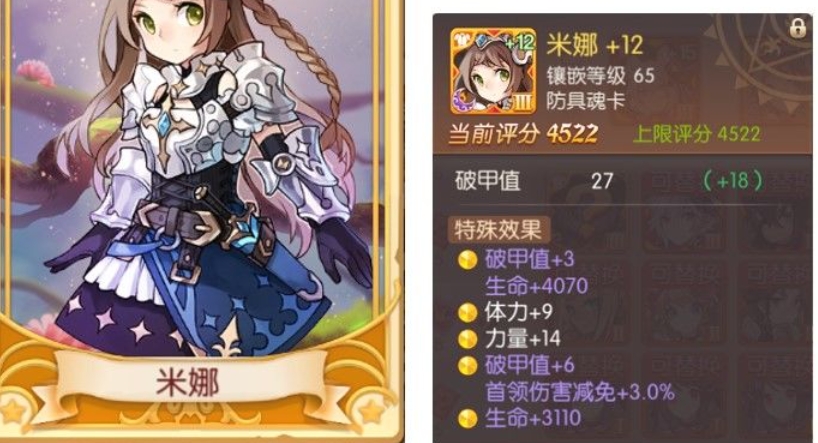Click the 米娜 name banner on the card
818x443 pixels.
click(x=188, y=382)
